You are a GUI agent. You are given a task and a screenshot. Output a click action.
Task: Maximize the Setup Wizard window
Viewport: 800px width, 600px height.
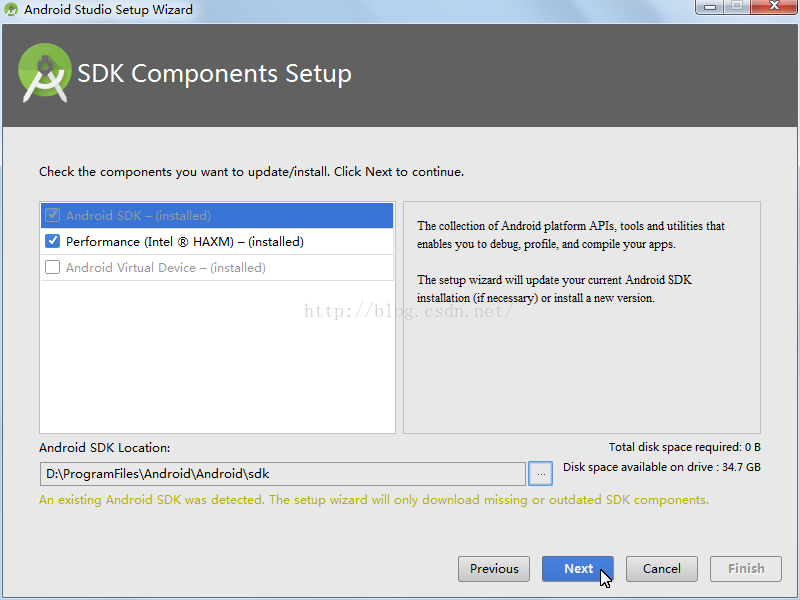pos(737,8)
